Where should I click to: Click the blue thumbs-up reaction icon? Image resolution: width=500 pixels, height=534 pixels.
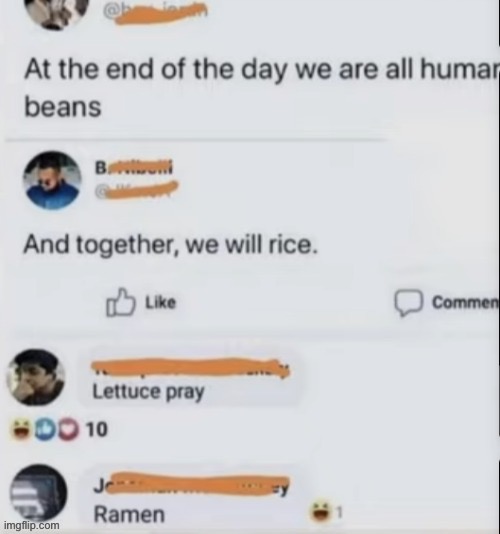[44, 430]
